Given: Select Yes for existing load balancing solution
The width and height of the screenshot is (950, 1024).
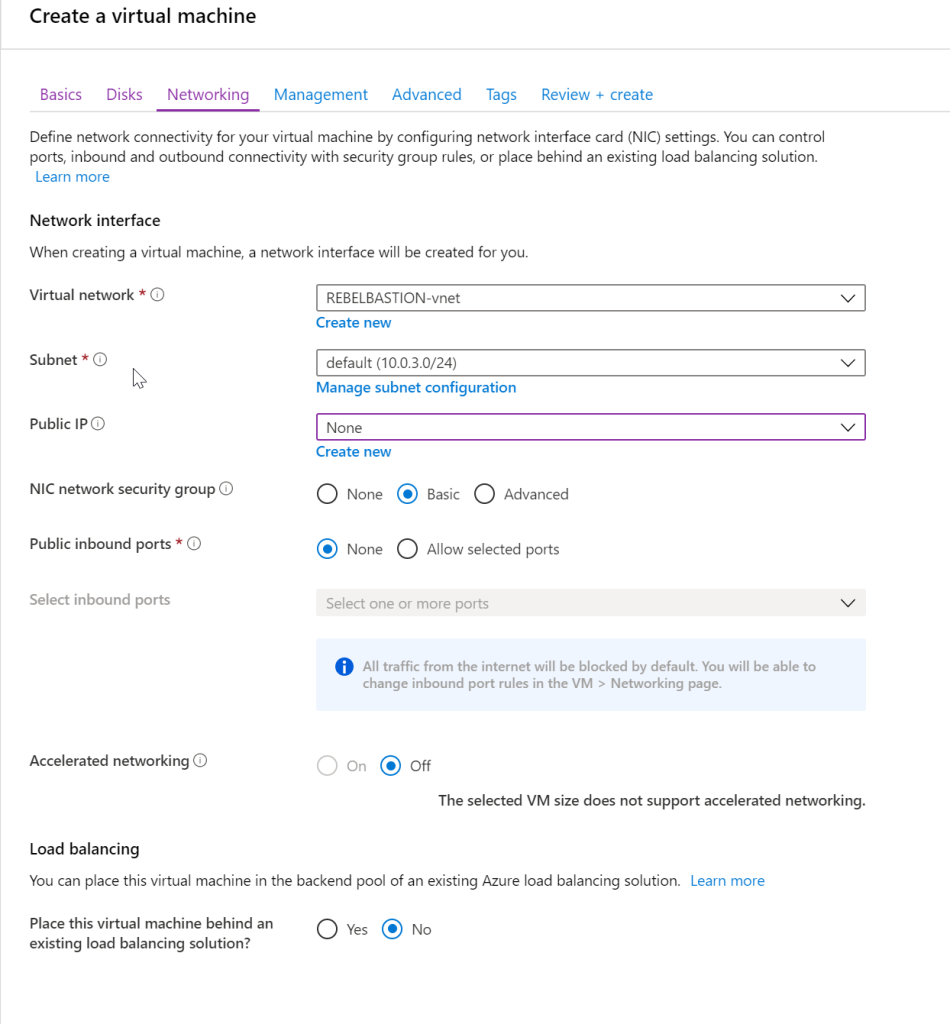Looking at the screenshot, I should pyautogui.click(x=327, y=928).
